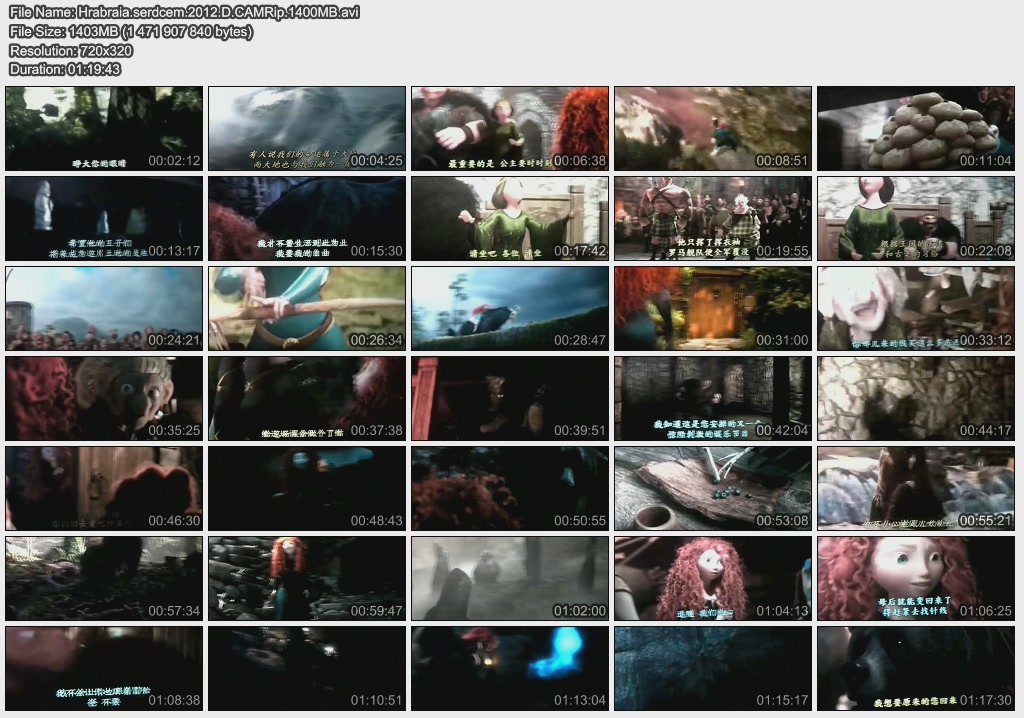Open the berries thumbnail at 00:53:08
The image size is (1024, 718).
tap(713, 489)
